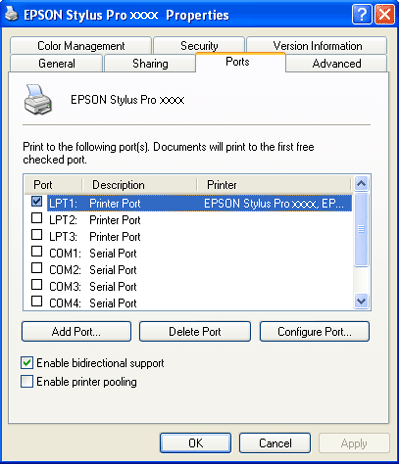400x465 pixels.
Task: Switch to the Color Management tab
Action: [81, 46]
